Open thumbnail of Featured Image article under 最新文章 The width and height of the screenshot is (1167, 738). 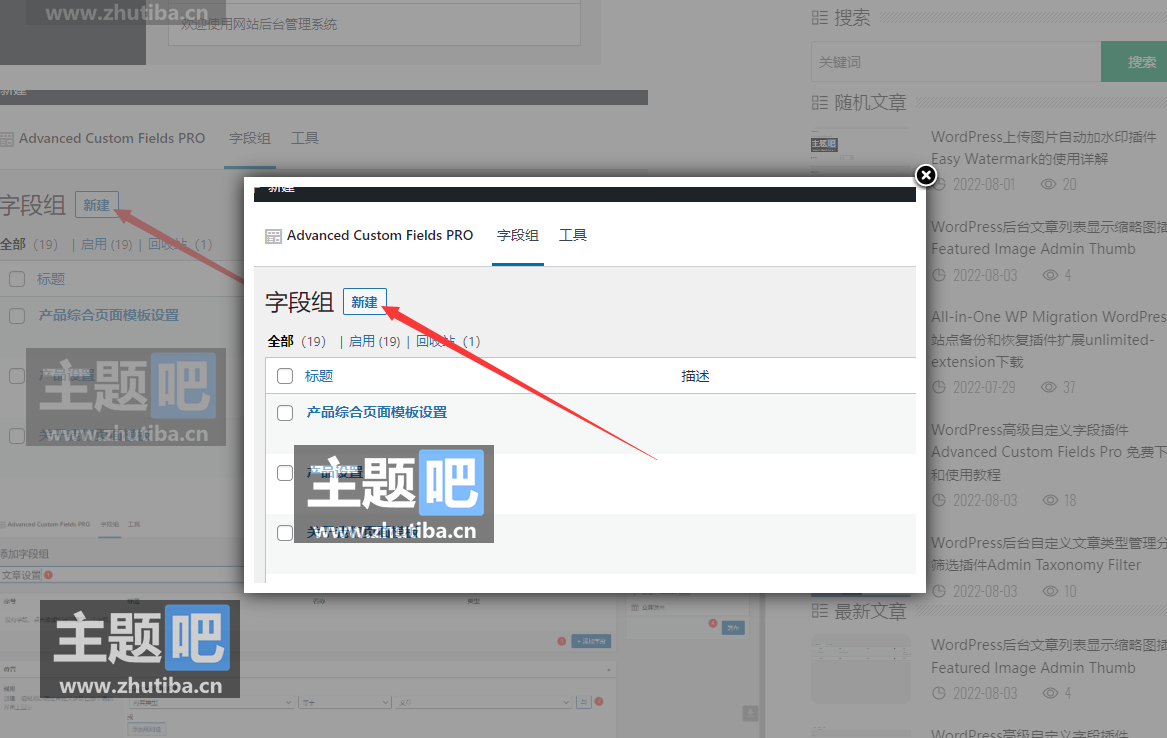[860, 668]
